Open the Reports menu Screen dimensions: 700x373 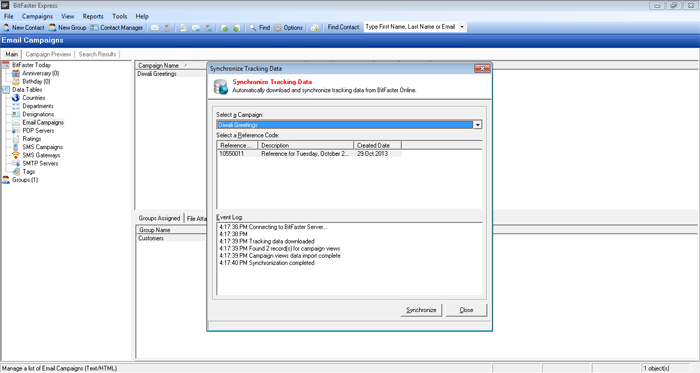(x=93, y=17)
